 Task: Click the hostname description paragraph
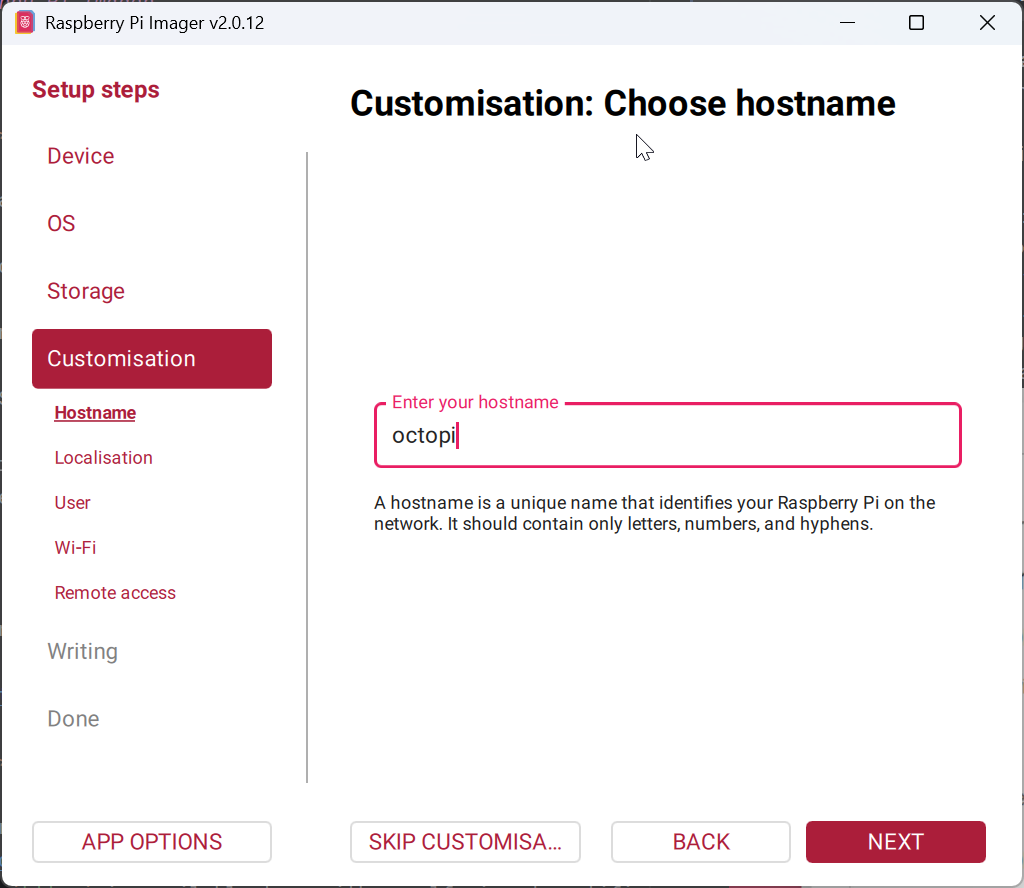point(654,513)
